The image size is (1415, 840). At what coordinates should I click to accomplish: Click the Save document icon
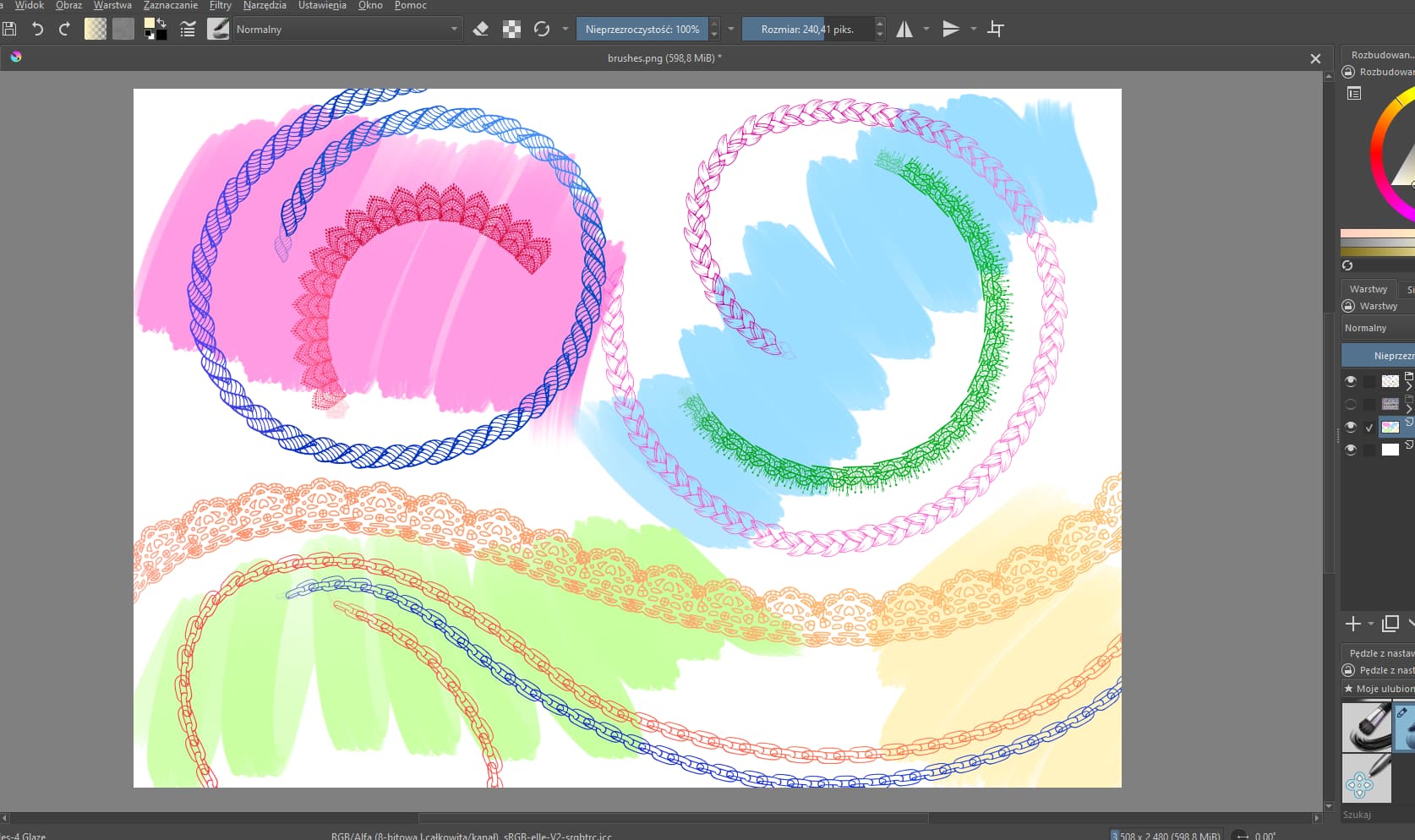coord(9,29)
